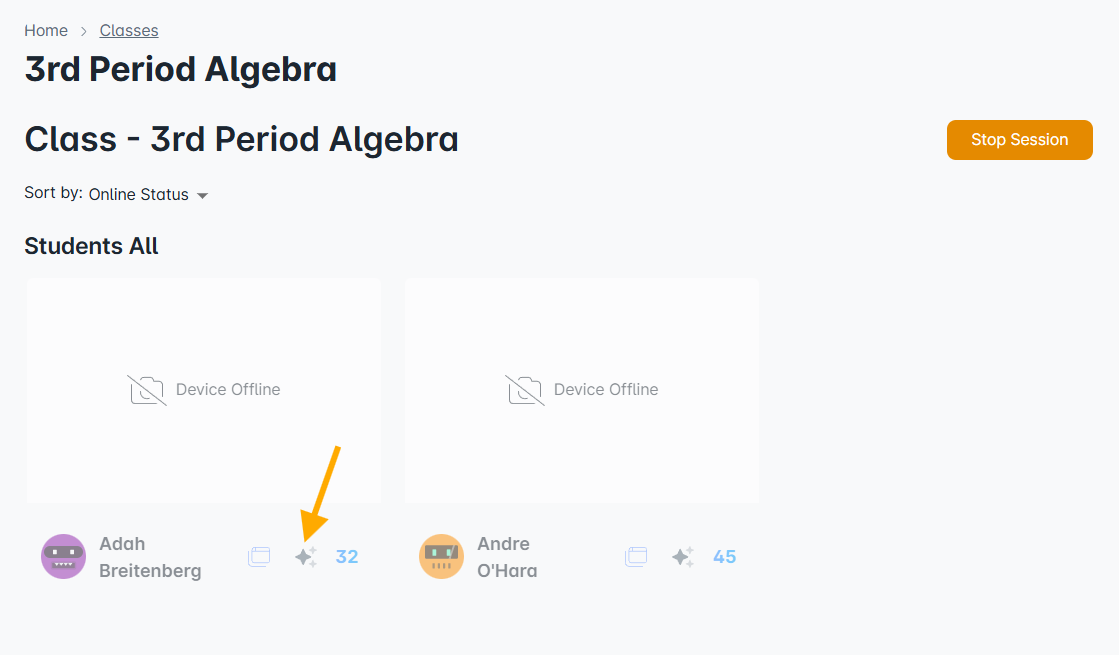Click Adah's score number 32
Viewport: 1119px width, 655px height.
click(x=347, y=557)
